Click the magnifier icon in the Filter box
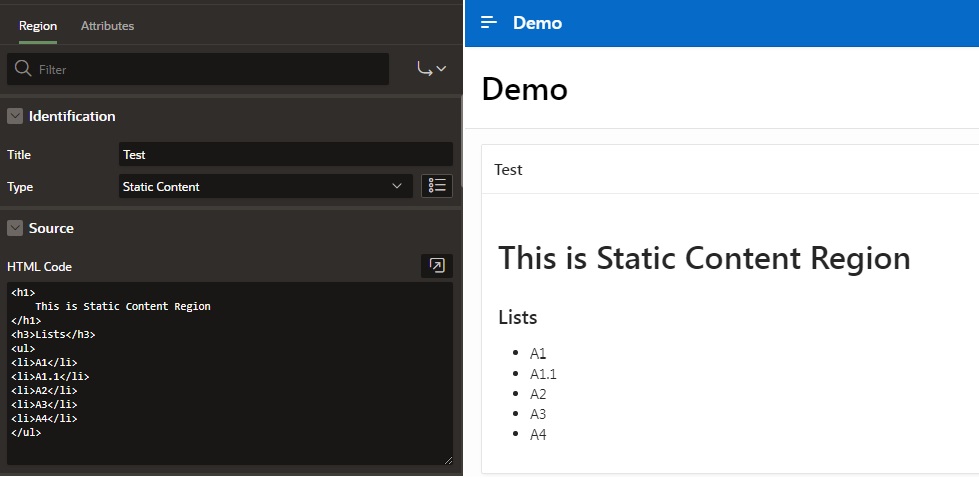The image size is (979, 478). coord(23,69)
